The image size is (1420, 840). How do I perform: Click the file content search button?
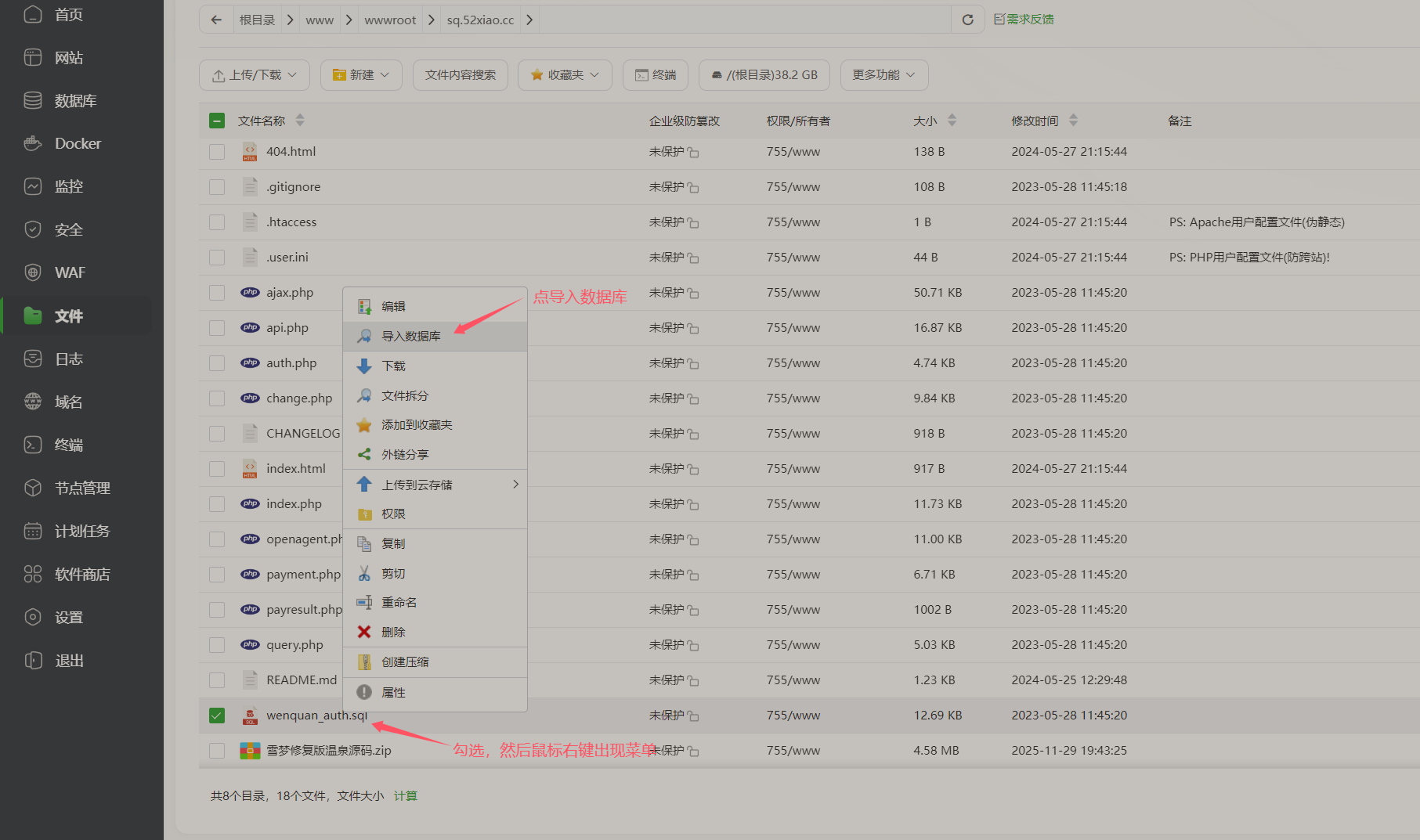[461, 75]
